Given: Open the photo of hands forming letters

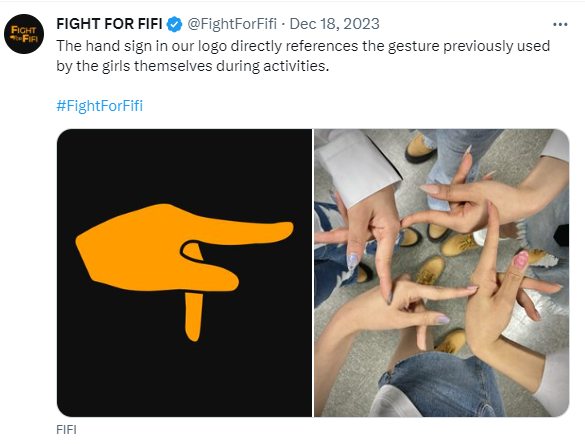Looking at the screenshot, I should click(442, 273).
